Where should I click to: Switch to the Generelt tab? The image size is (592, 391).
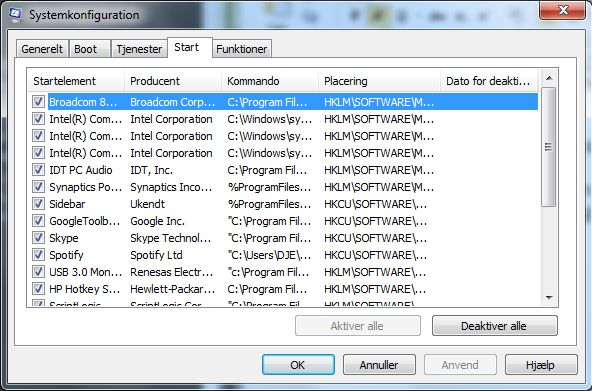point(42,49)
